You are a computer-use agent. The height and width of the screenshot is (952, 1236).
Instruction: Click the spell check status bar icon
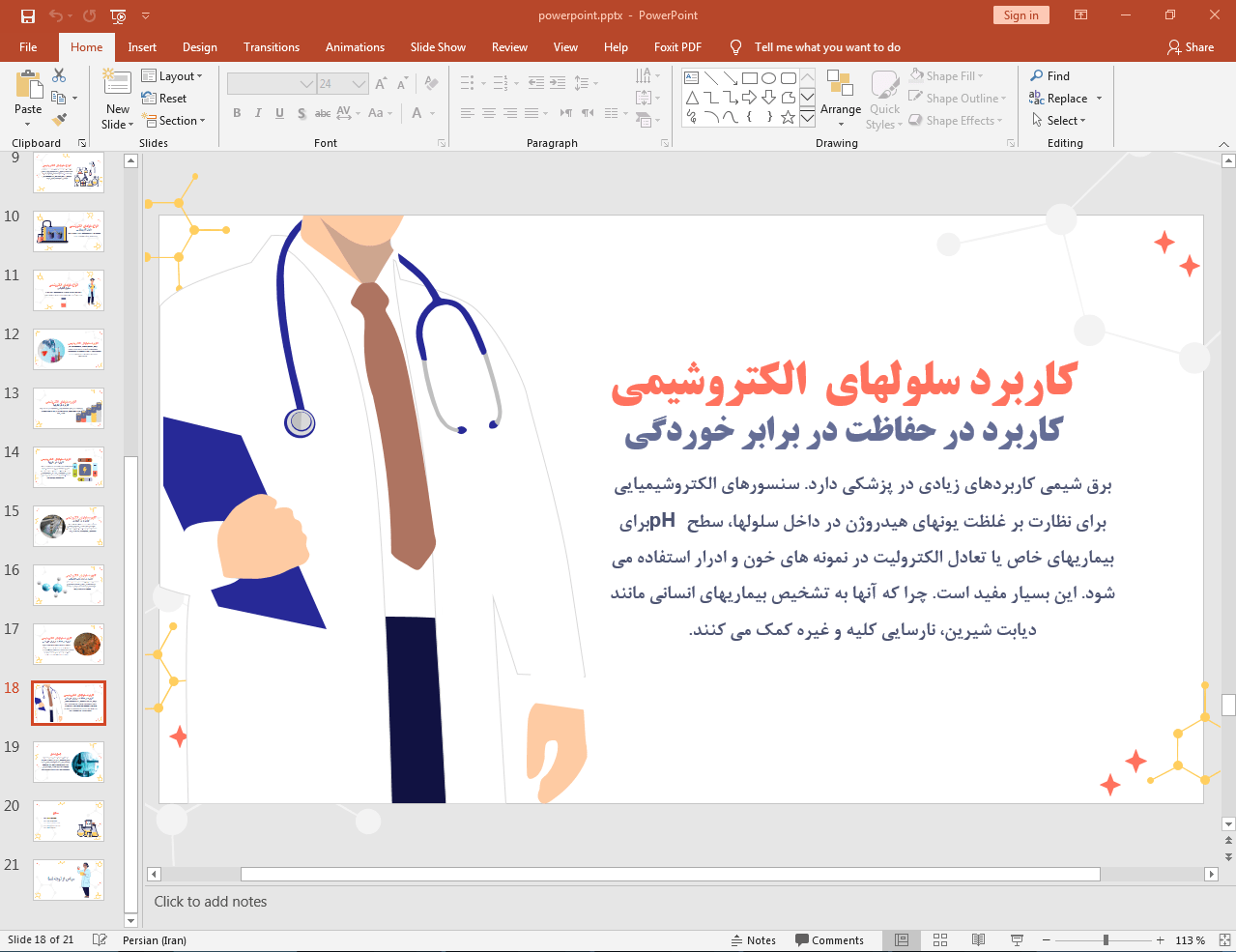click(100, 940)
